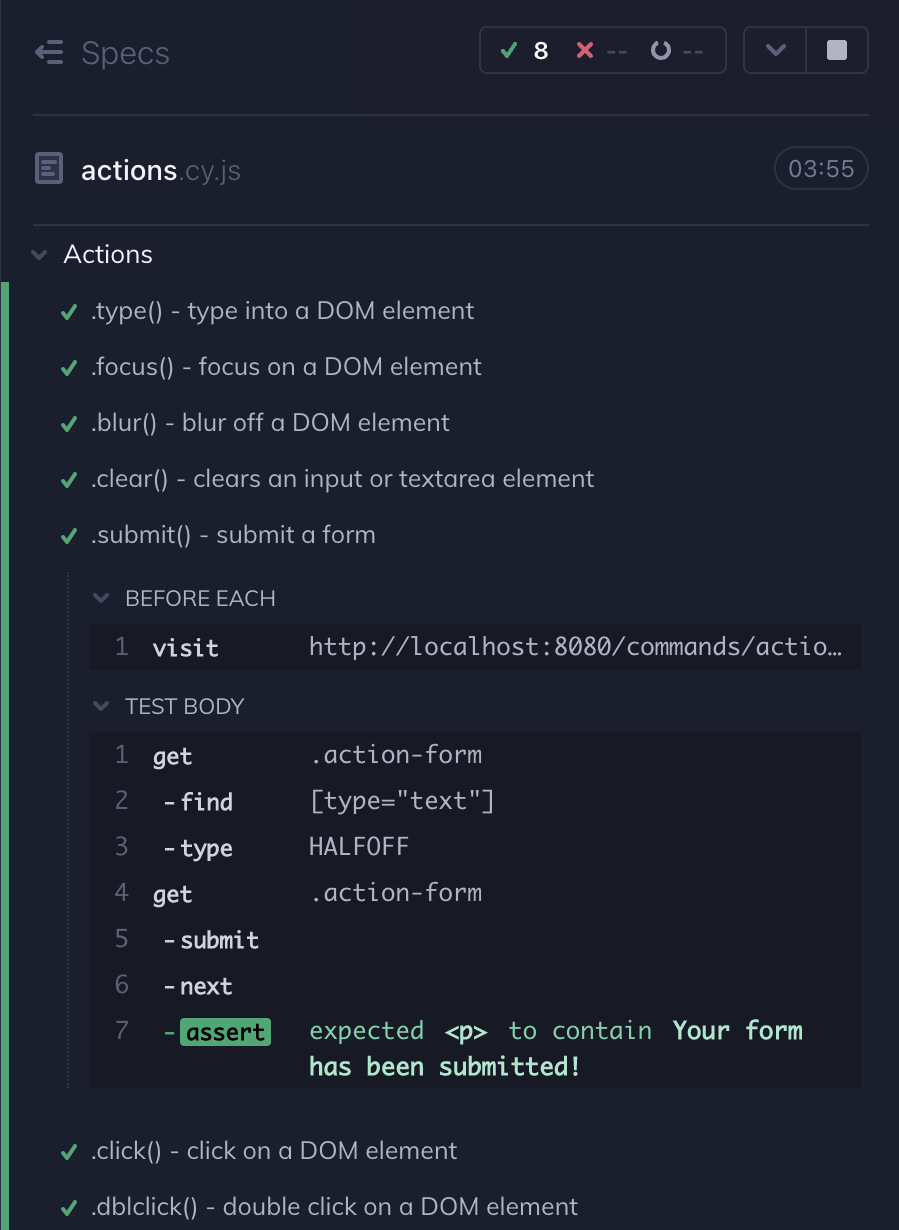Click the red X failed tests icon
This screenshot has width=899, height=1230.
584,49
